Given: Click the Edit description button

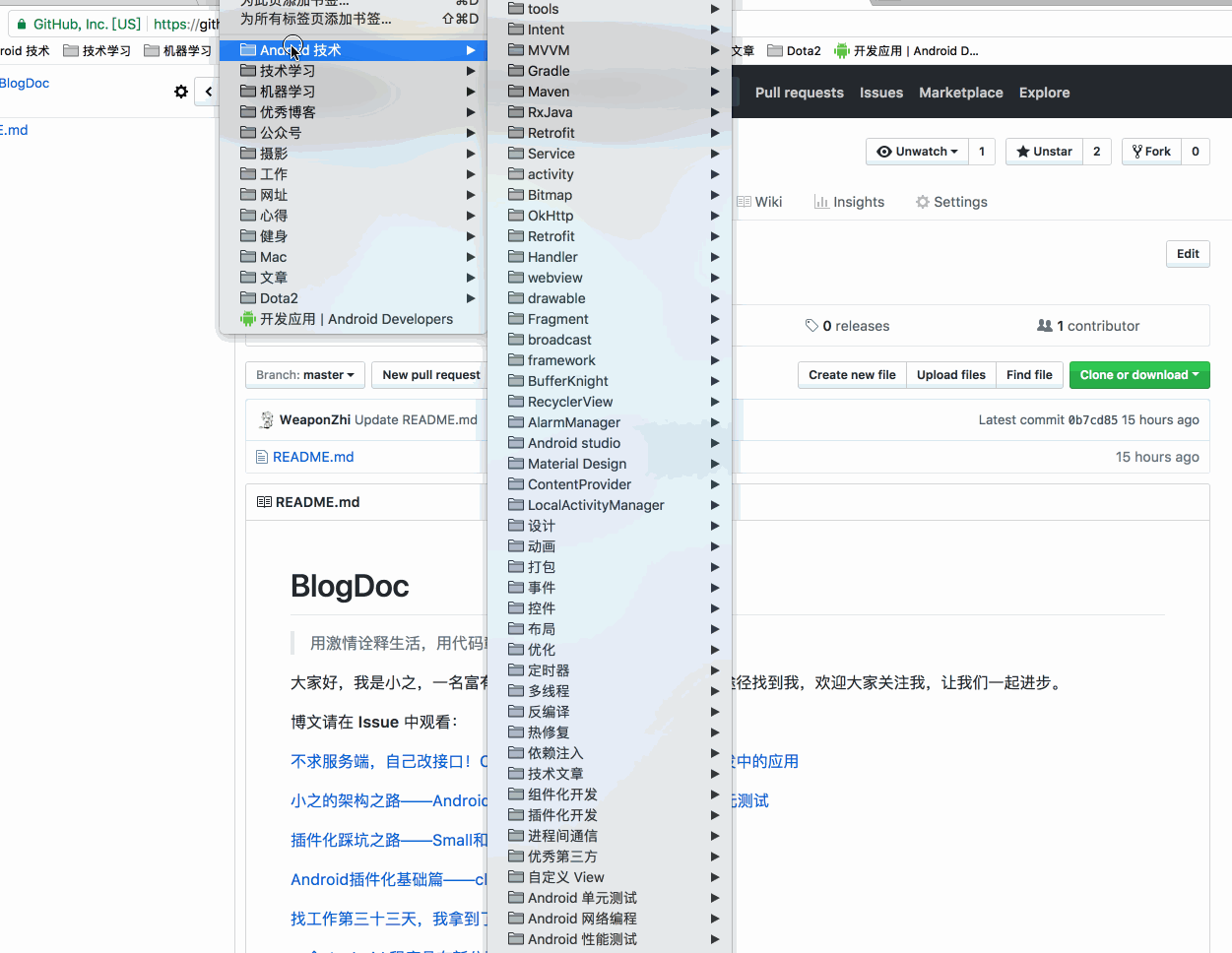Looking at the screenshot, I should point(1188,254).
